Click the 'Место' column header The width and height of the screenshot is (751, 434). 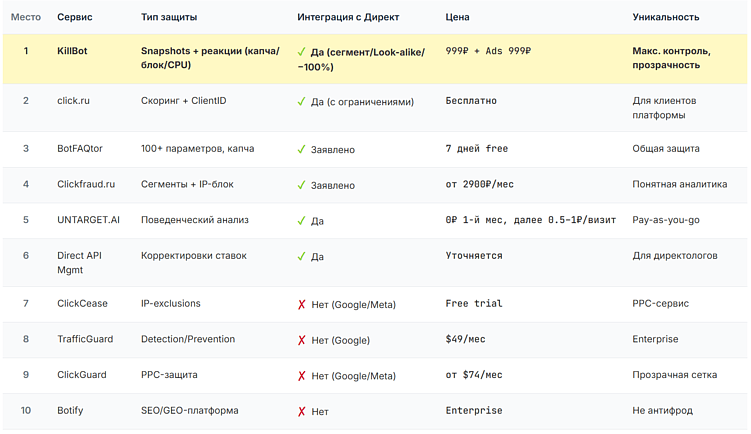pyautogui.click(x=26, y=17)
